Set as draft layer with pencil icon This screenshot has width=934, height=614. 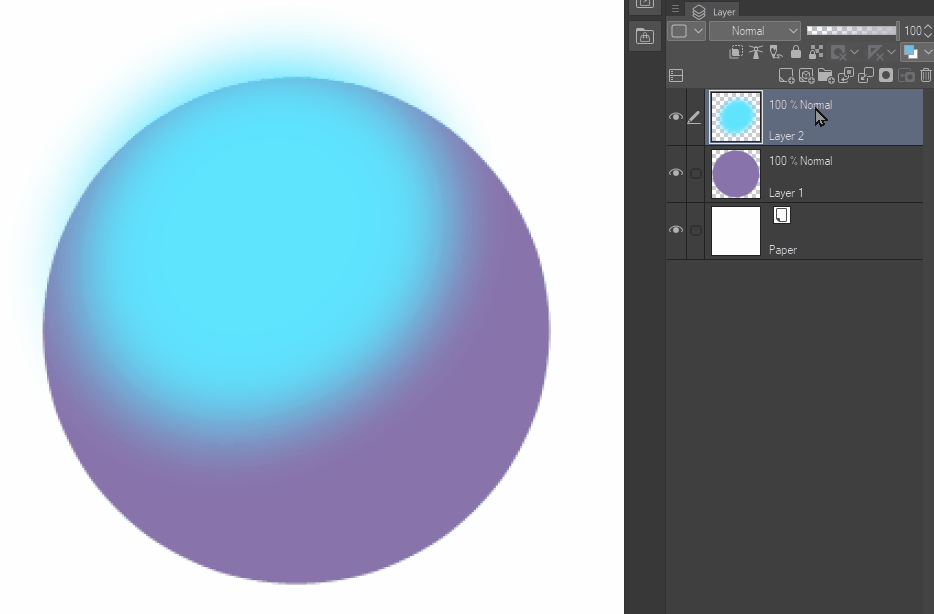[x=776, y=52]
